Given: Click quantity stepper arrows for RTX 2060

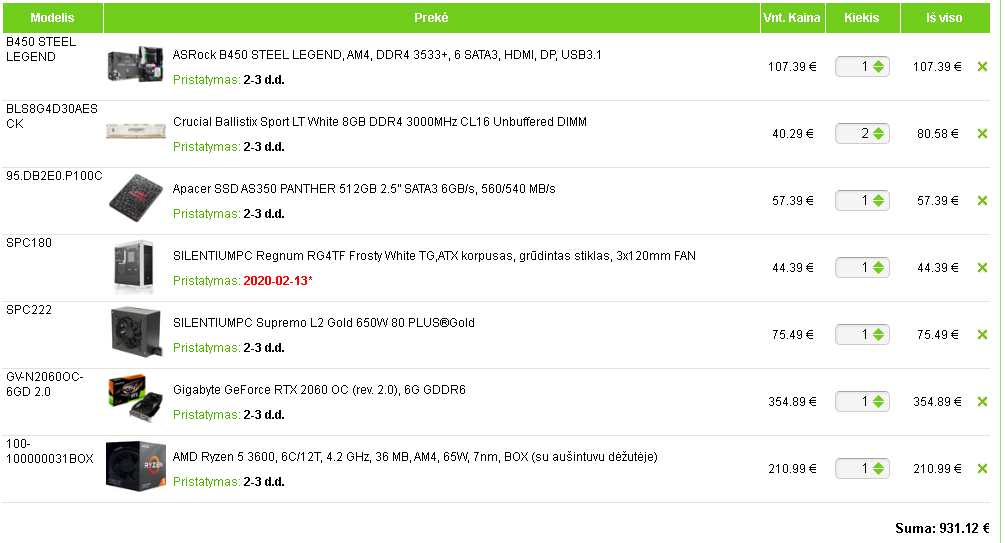Looking at the screenshot, I should point(879,401).
